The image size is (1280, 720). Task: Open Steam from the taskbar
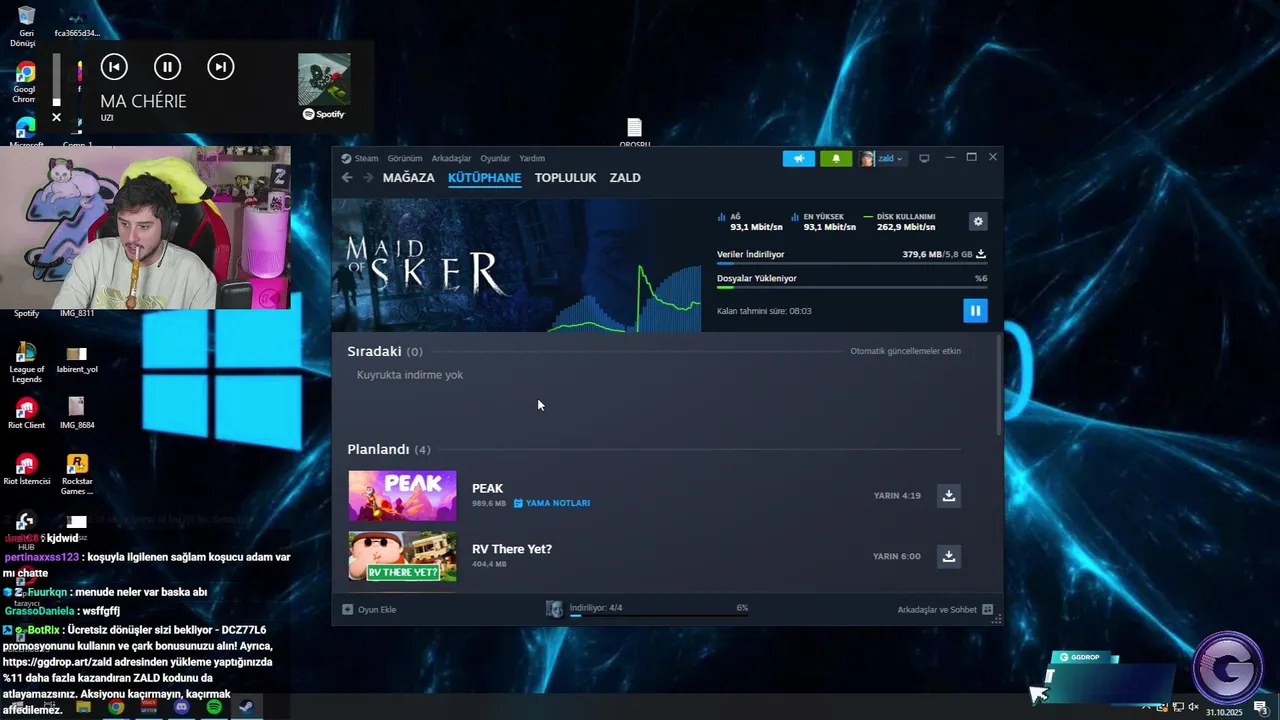[x=246, y=707]
